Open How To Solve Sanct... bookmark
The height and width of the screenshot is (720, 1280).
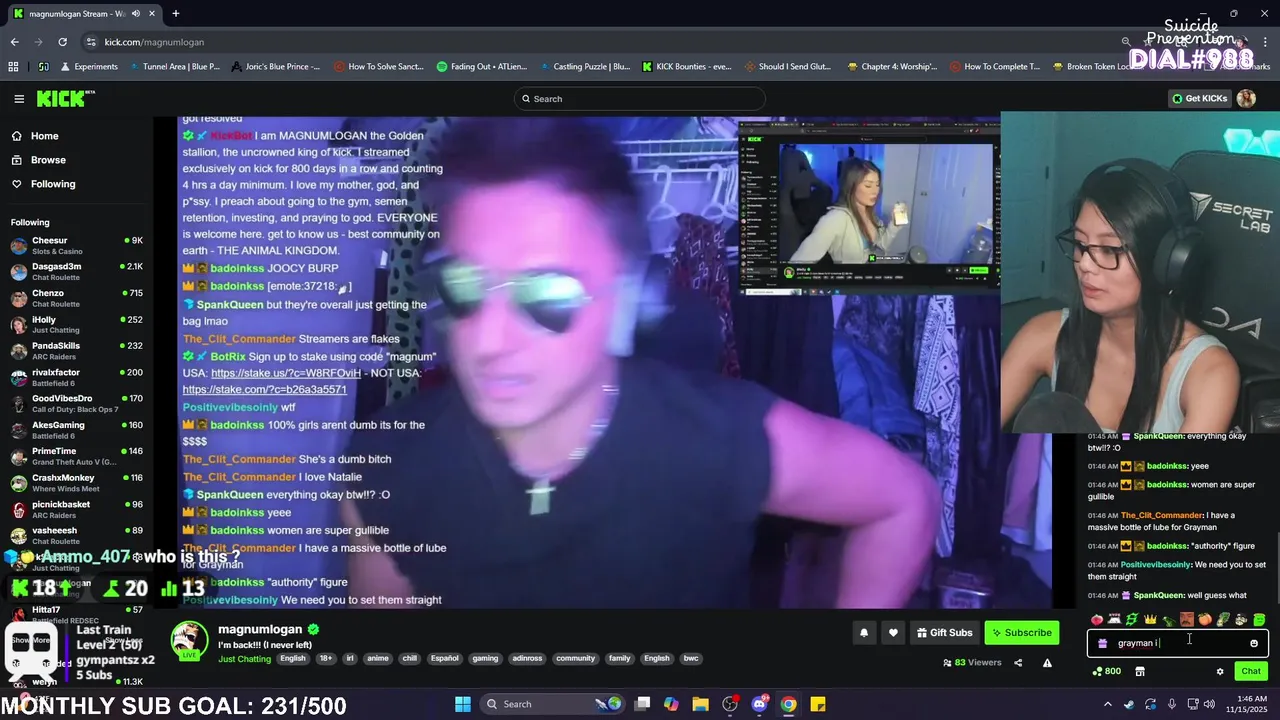click(379, 67)
